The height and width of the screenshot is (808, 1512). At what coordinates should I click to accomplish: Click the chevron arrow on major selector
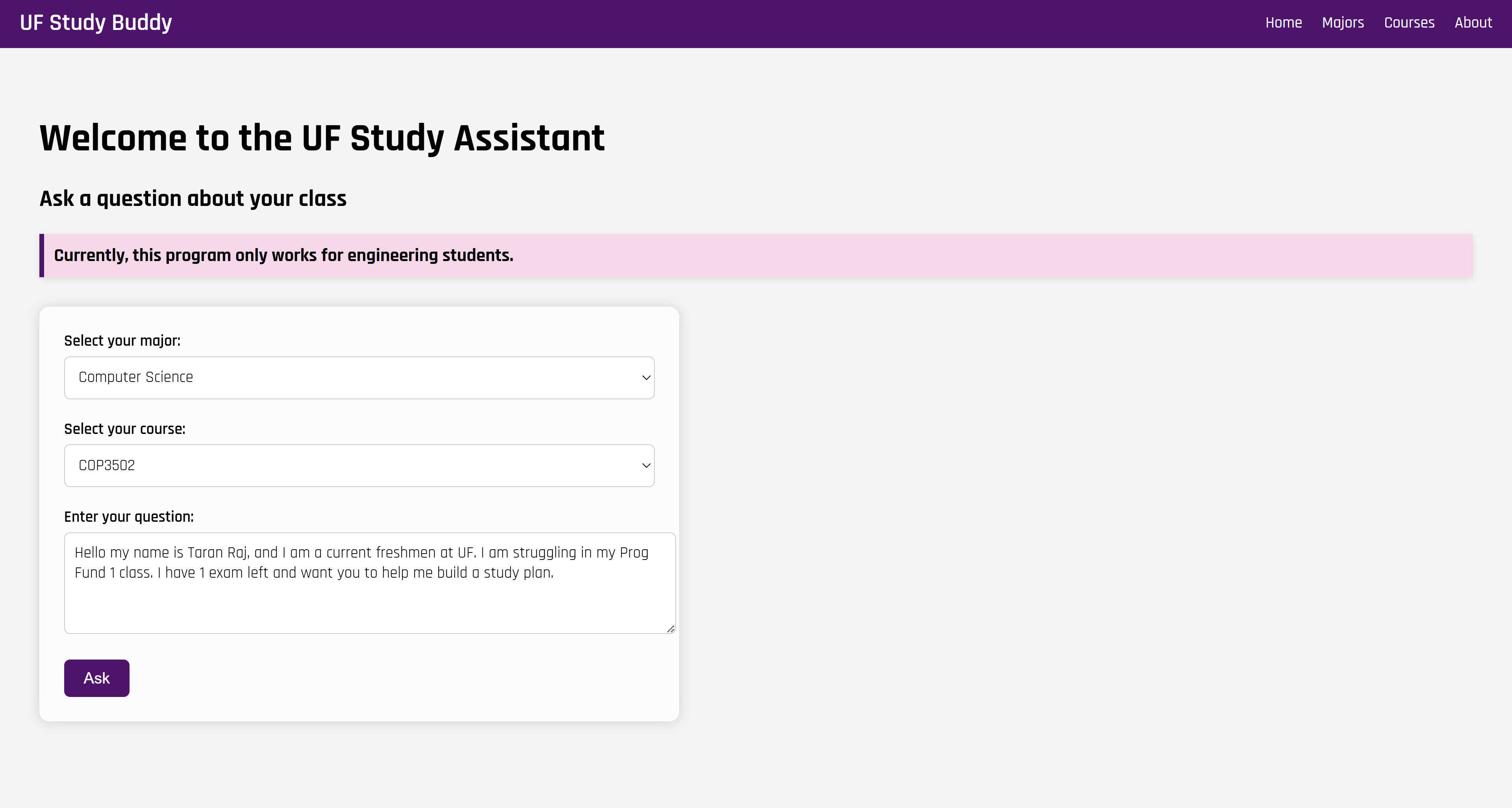pyautogui.click(x=646, y=377)
